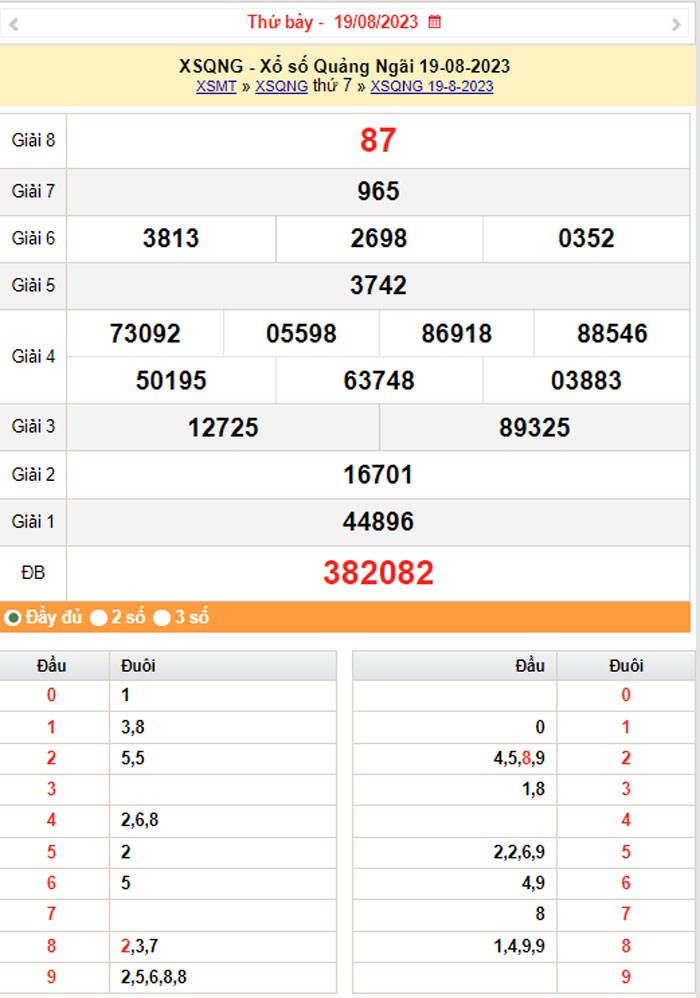
Task: Open the XSQNG breadcrumb link
Action: click(281, 86)
